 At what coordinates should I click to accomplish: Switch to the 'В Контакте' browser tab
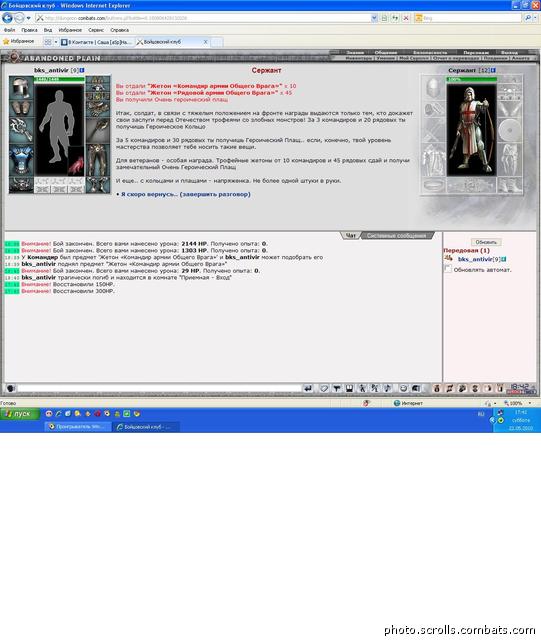click(96, 42)
